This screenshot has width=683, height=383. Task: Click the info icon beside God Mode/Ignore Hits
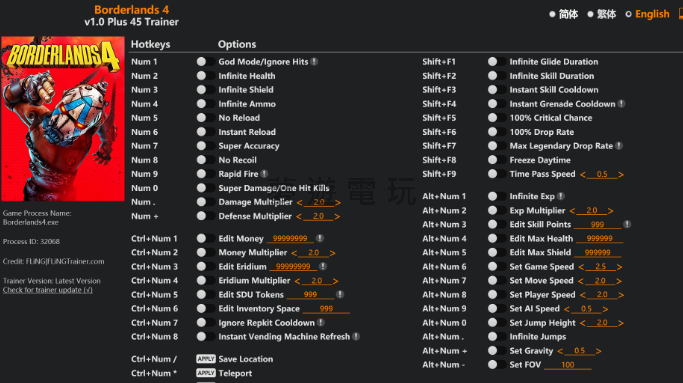[314, 62]
